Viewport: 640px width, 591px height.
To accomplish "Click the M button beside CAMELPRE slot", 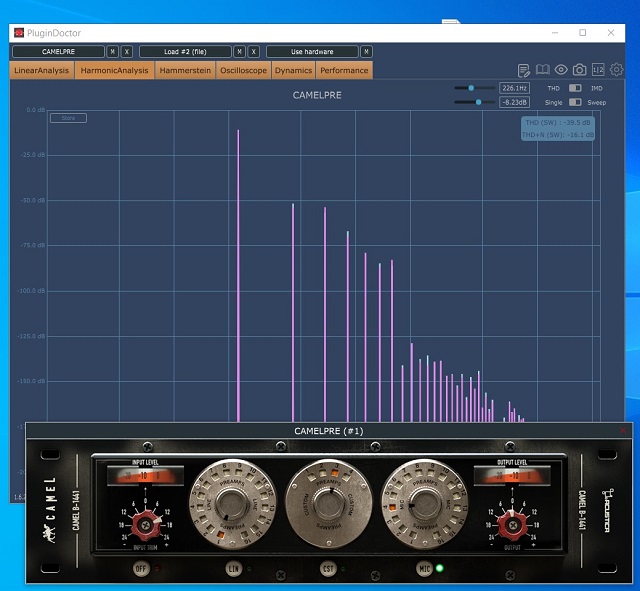I will click(113, 51).
